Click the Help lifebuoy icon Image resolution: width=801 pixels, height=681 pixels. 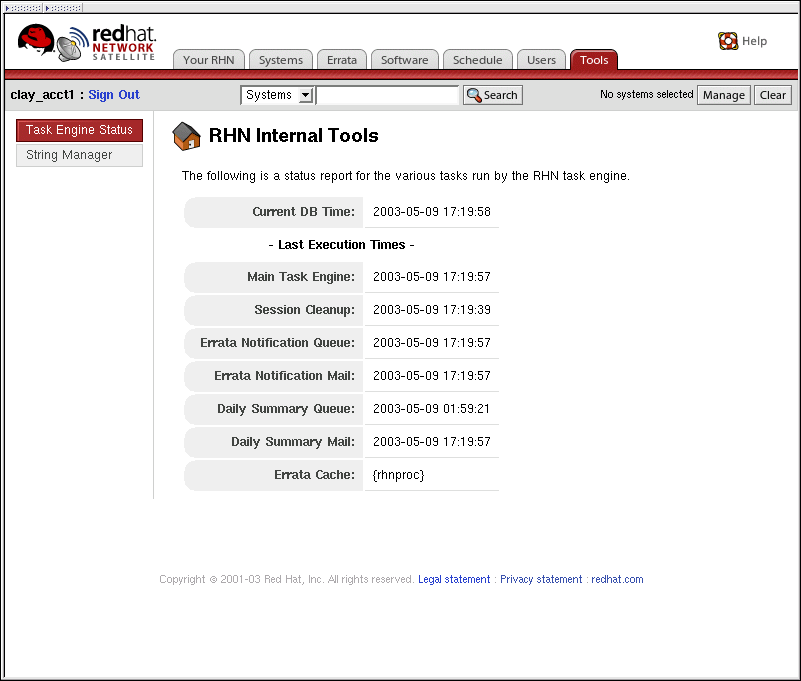(x=728, y=41)
